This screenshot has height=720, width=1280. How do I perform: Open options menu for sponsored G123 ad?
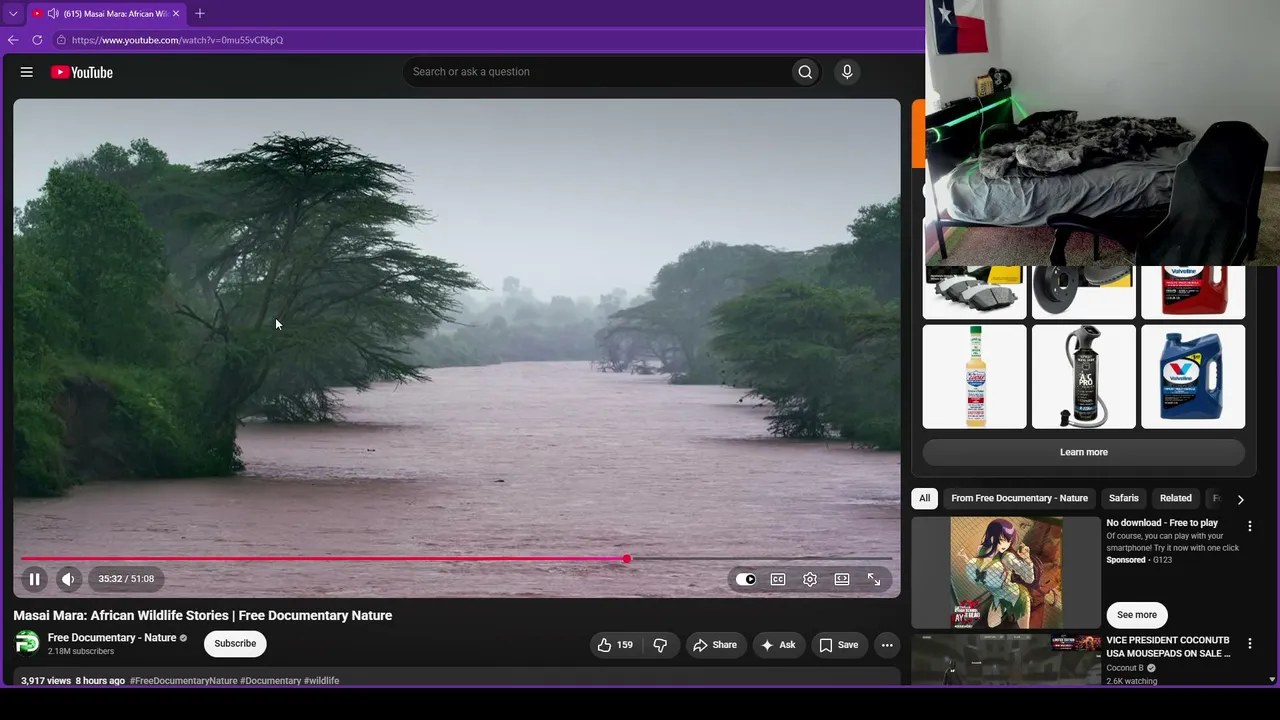[1249, 526]
